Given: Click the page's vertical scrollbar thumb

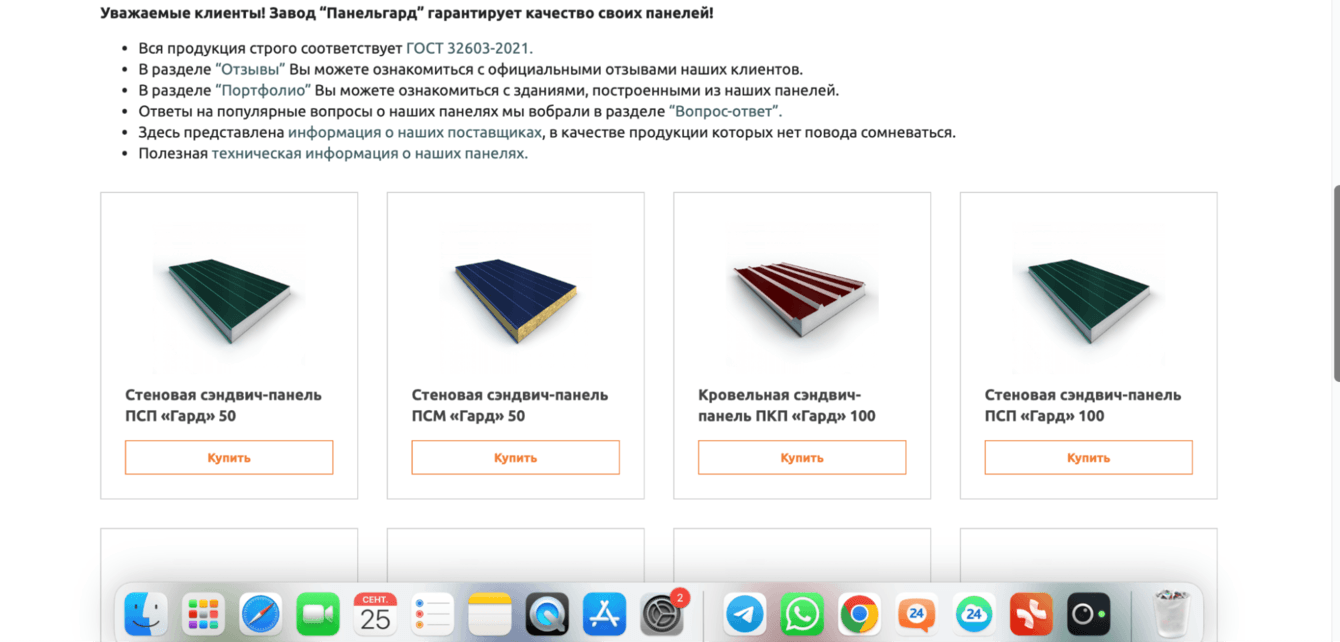Looking at the screenshot, I should click(x=1336, y=283).
